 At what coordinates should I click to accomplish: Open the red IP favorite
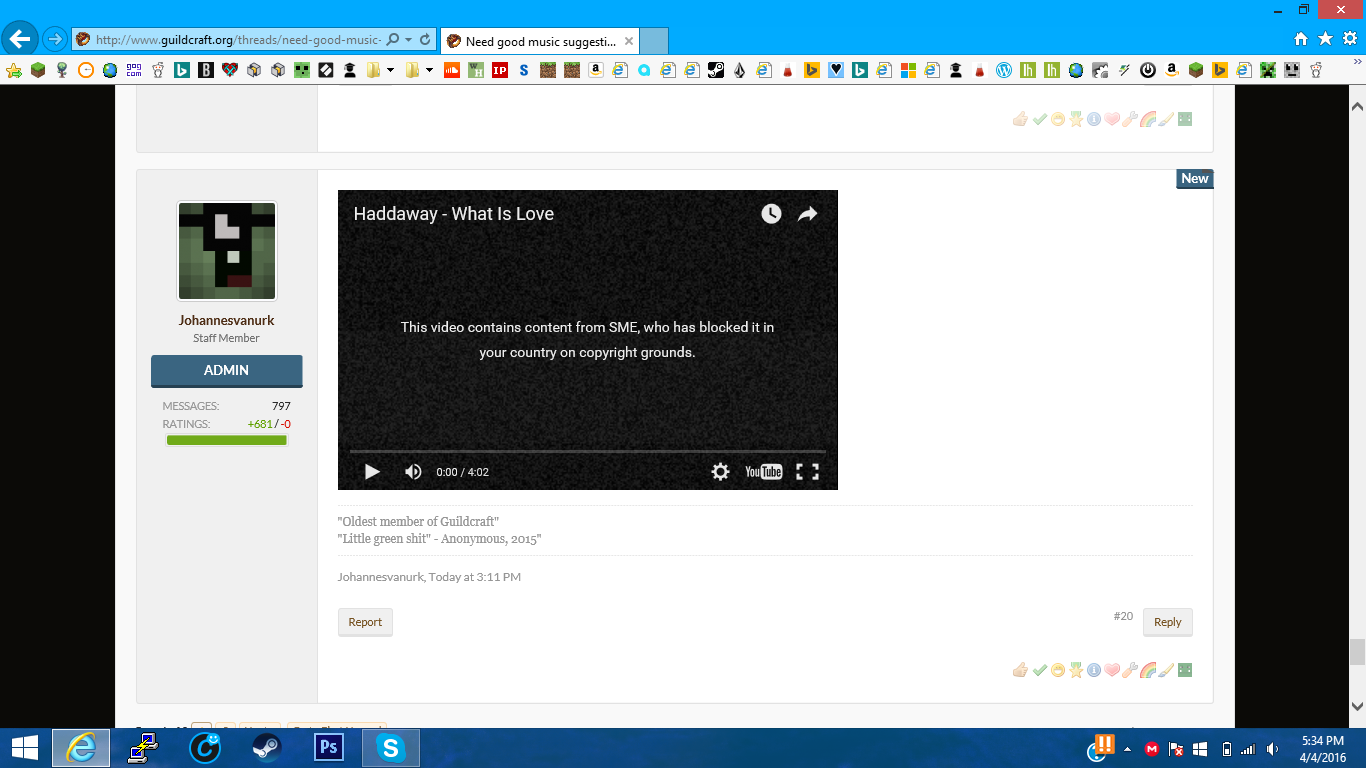coord(500,70)
